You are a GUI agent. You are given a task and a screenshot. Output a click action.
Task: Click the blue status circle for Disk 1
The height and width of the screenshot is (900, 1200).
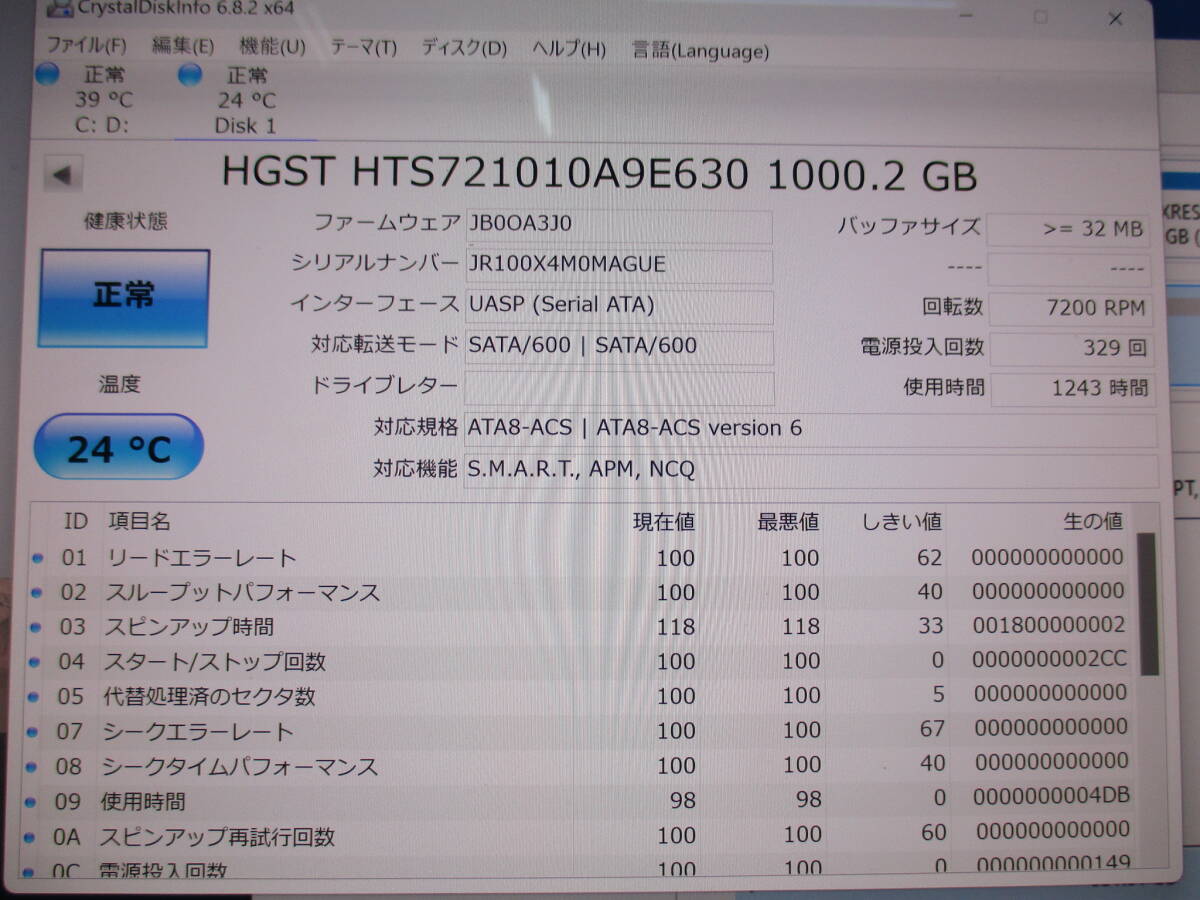[x=190, y=74]
